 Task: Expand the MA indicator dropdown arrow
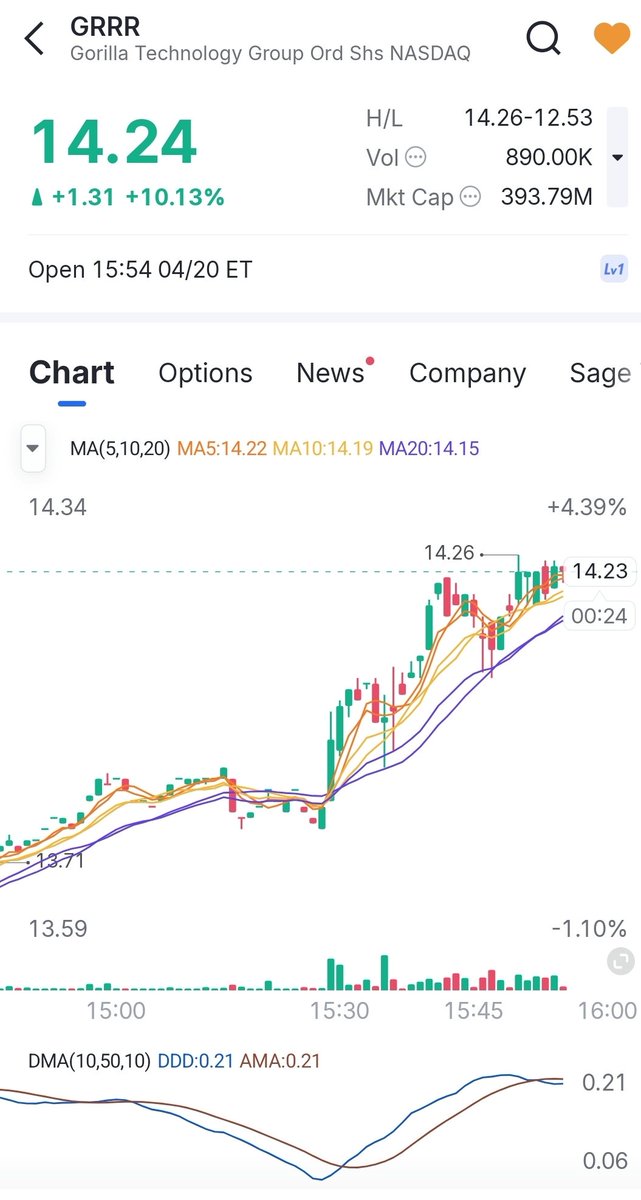[x=33, y=448]
